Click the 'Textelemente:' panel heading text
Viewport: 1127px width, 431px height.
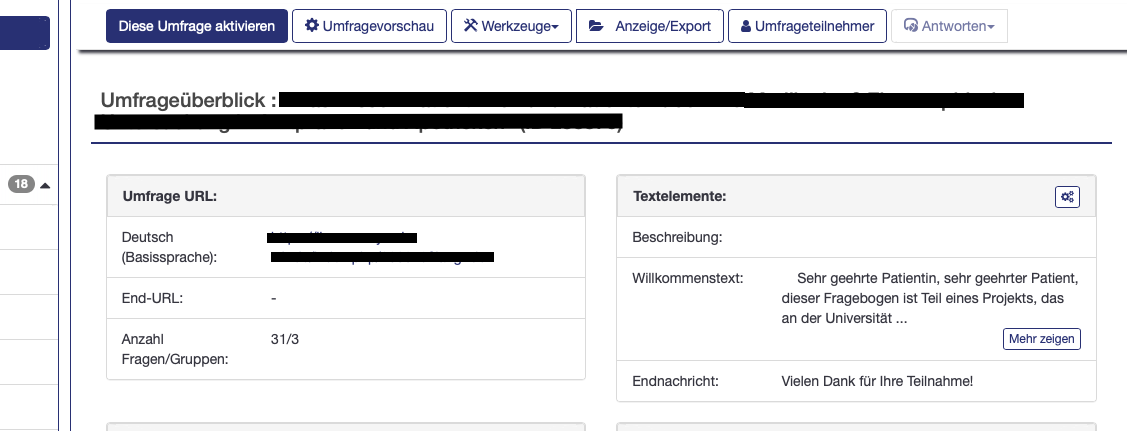680,197
